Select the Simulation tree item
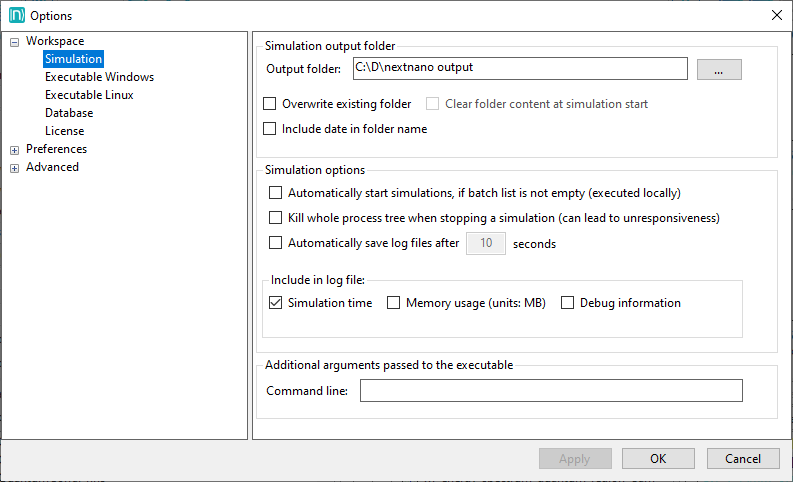Image resolution: width=793 pixels, height=482 pixels. click(x=73, y=59)
